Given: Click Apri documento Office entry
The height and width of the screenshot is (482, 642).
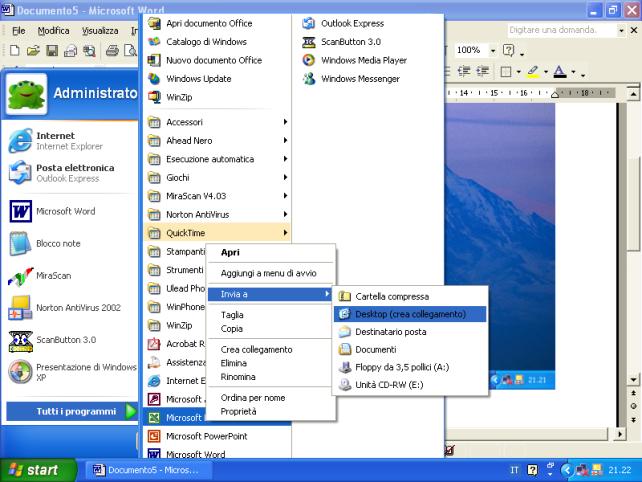Looking at the screenshot, I should click(x=217, y=23).
